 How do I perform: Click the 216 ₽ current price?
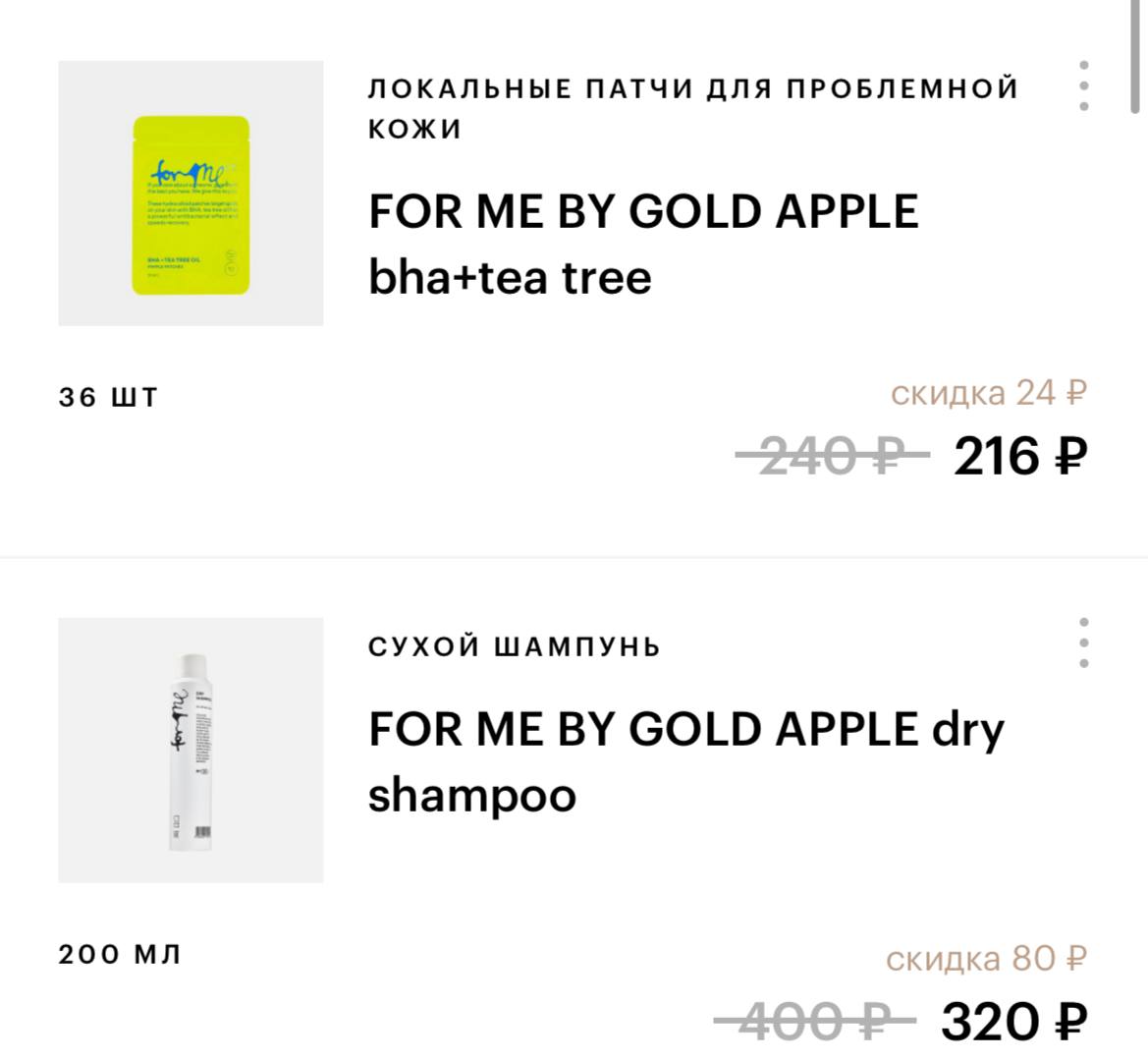[1020, 456]
